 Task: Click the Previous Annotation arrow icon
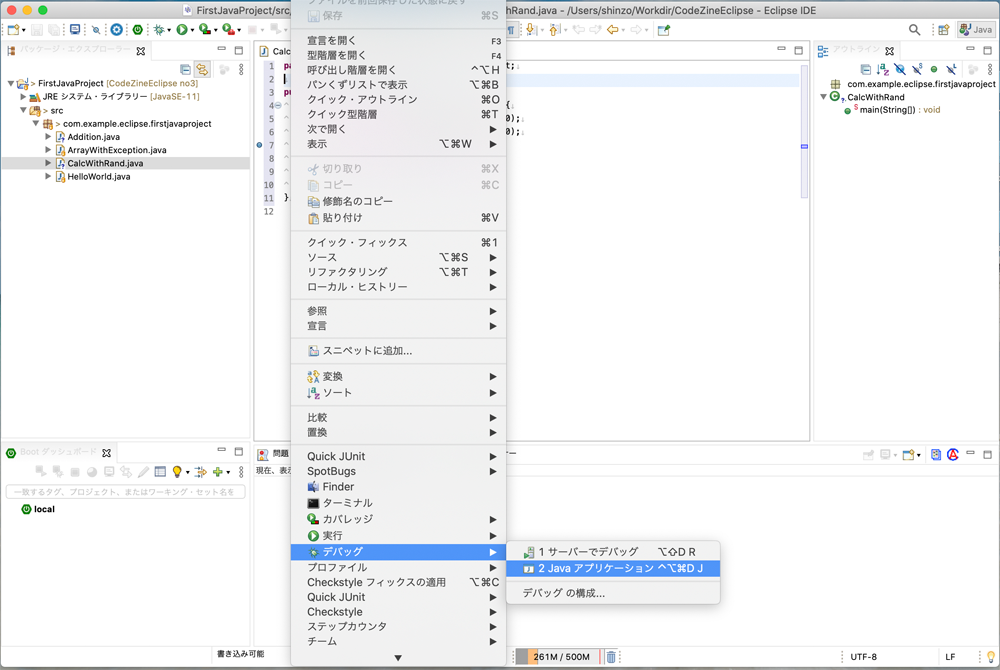554,29
